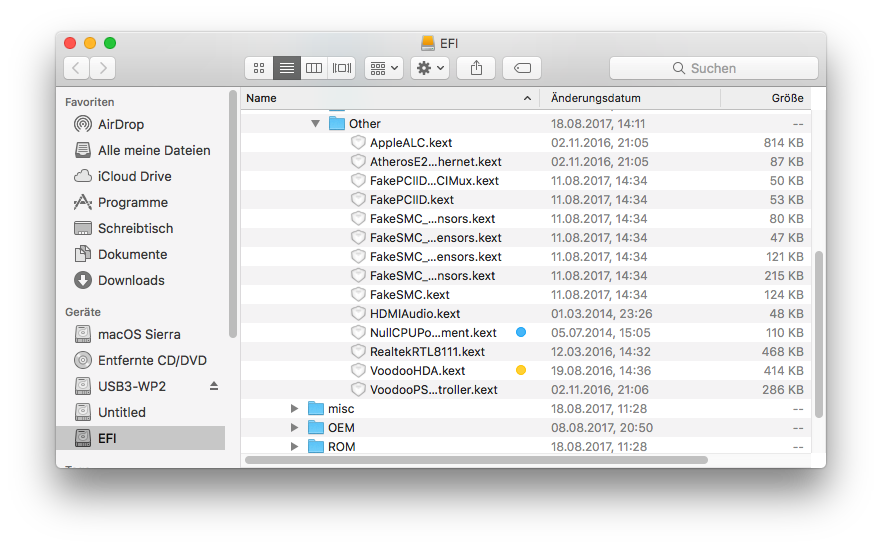Viewport: 882px width, 548px height.
Task: Click the Suchen search field
Action: click(x=714, y=68)
